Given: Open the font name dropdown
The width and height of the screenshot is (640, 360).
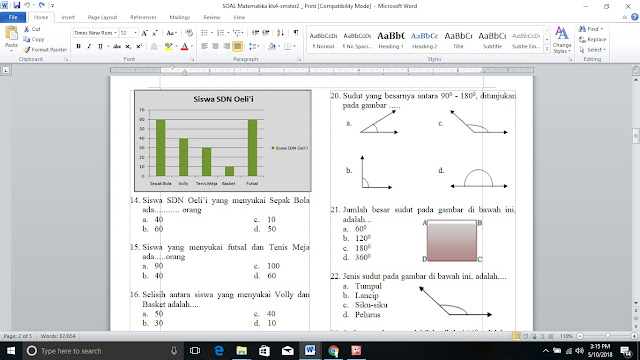Looking at the screenshot, I should [x=116, y=33].
